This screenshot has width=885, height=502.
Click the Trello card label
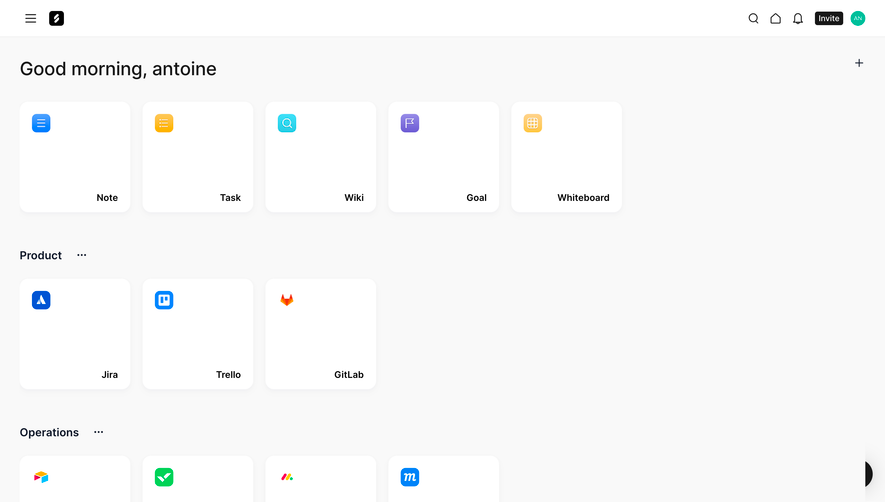tap(228, 374)
